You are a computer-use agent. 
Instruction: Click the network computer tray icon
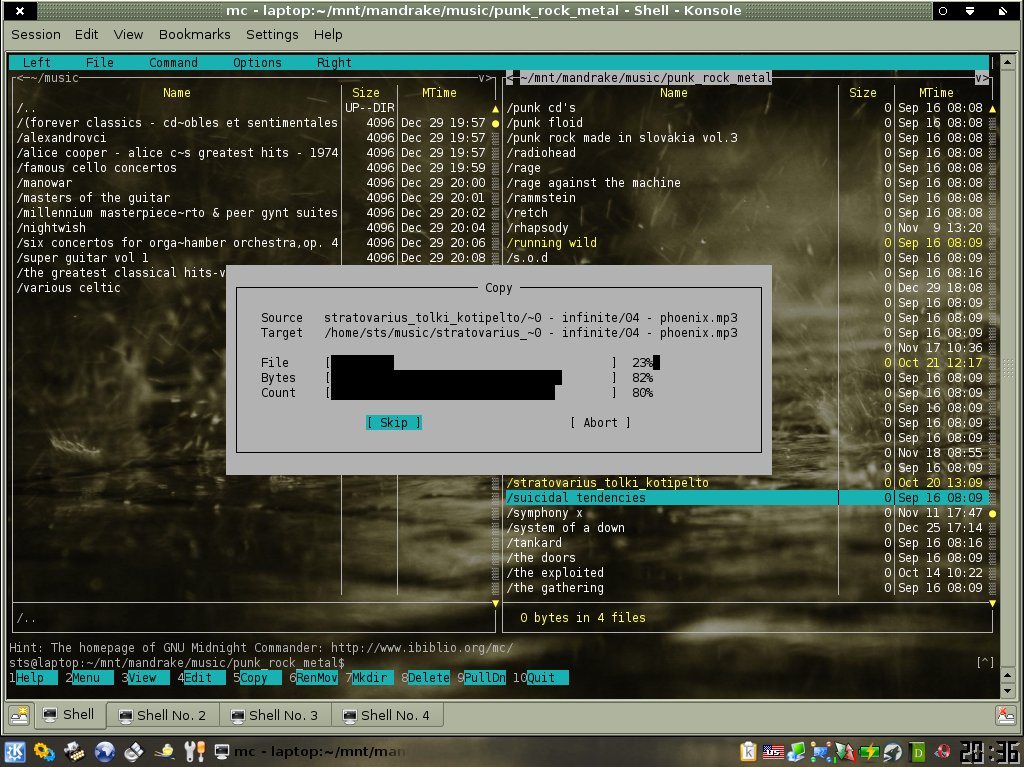pyautogui.click(x=796, y=753)
